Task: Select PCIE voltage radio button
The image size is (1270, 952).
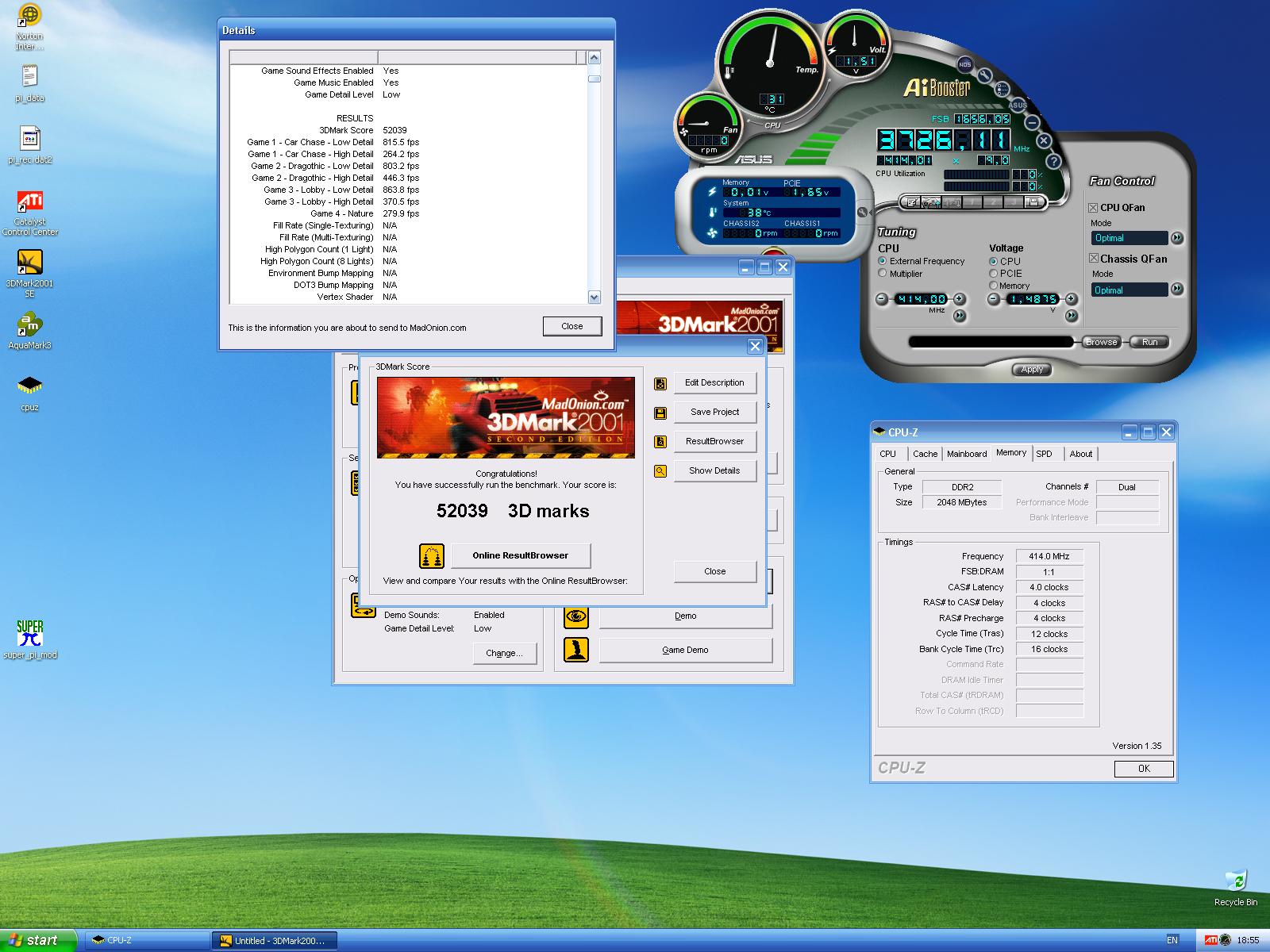Action: (x=993, y=273)
